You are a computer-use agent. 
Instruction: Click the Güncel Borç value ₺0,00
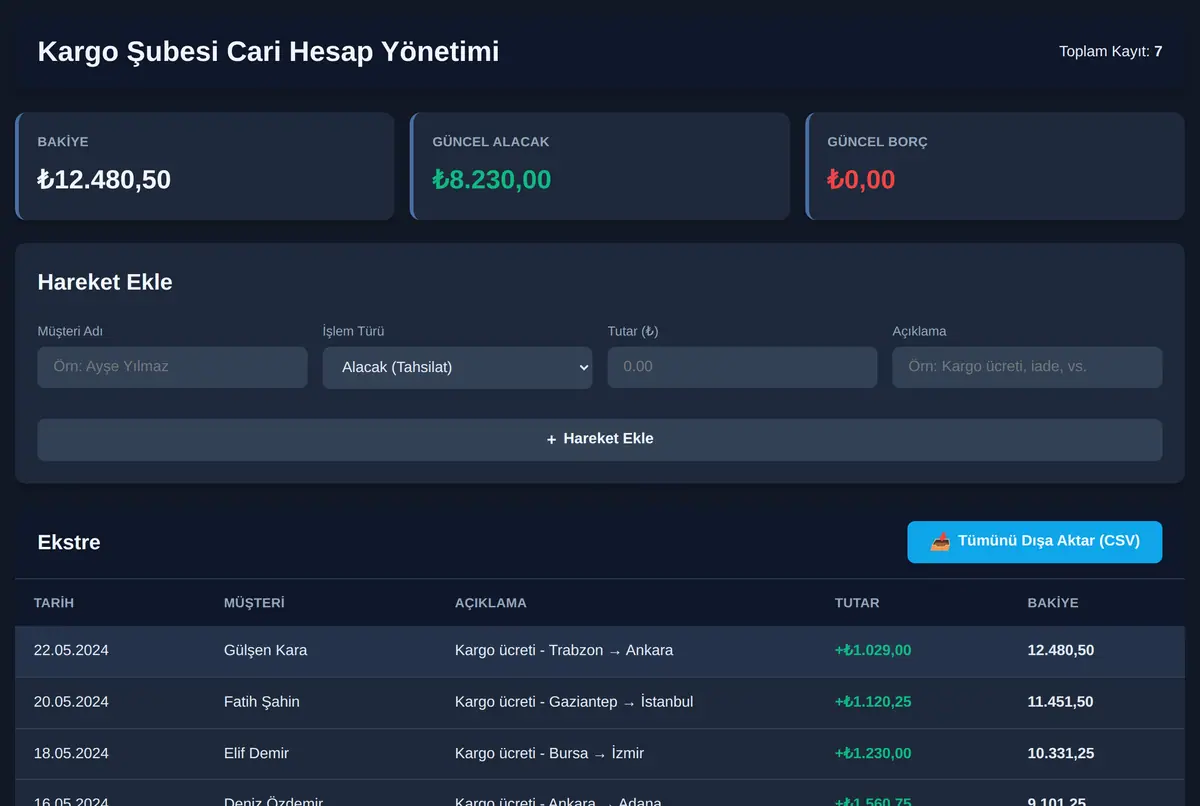click(861, 180)
